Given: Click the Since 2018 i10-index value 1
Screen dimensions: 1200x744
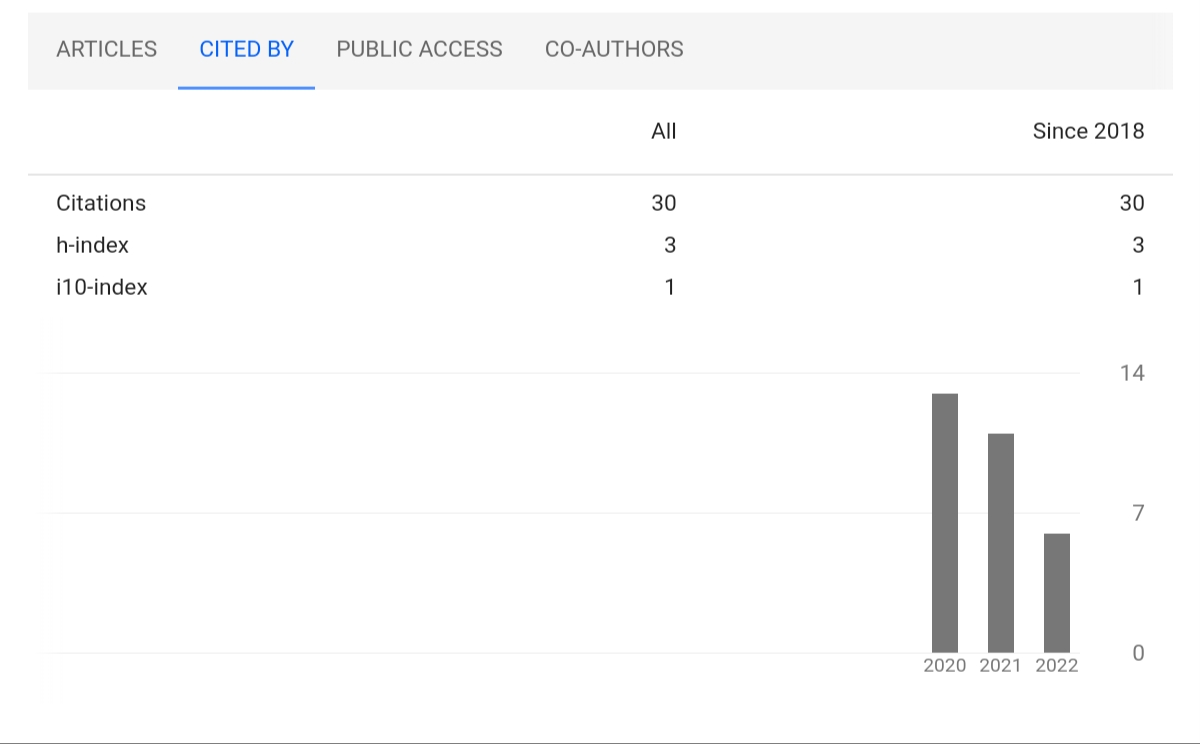Looking at the screenshot, I should (1139, 287).
